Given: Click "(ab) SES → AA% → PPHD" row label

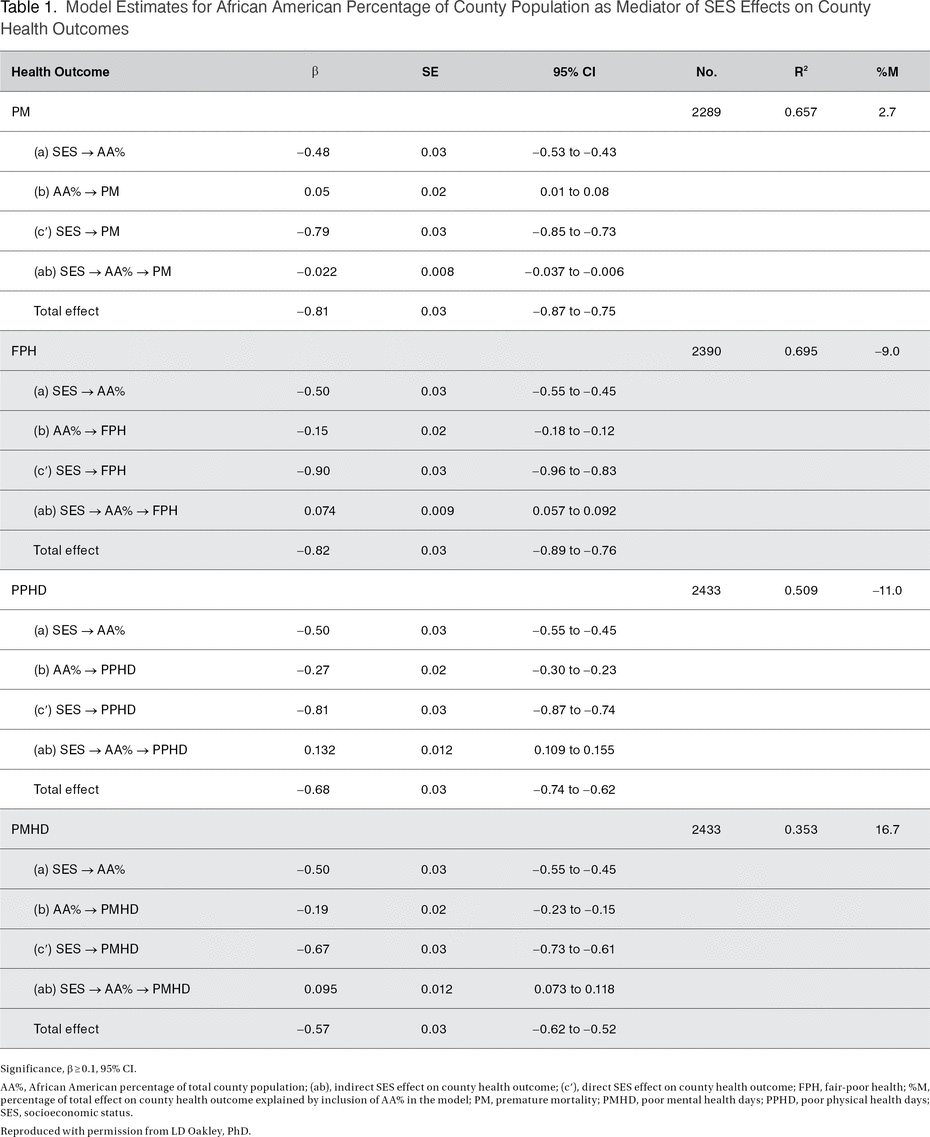Looking at the screenshot, I should tap(110, 750).
